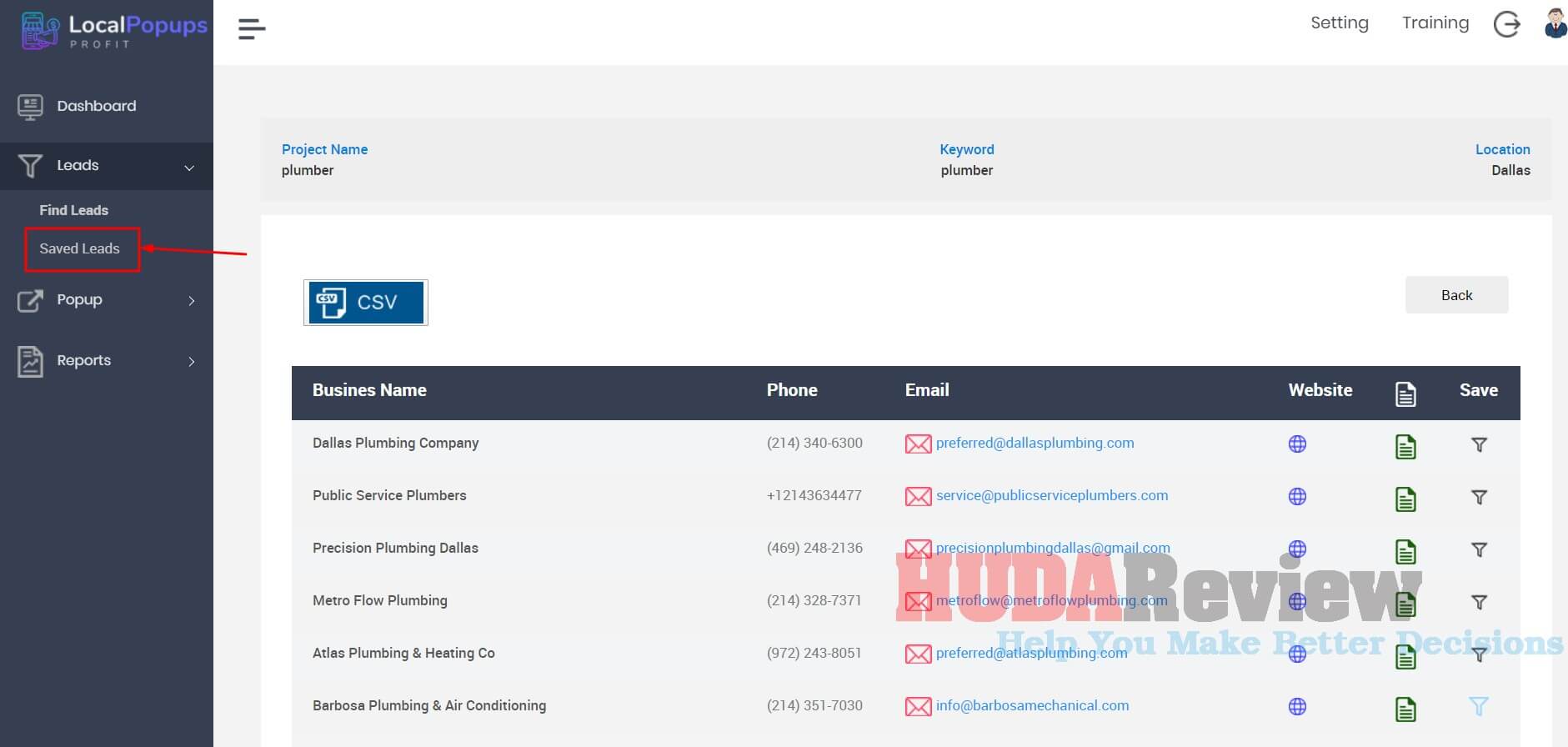
Task: Save Precision Plumbing Dallas lead with funnel
Action: pyautogui.click(x=1479, y=550)
